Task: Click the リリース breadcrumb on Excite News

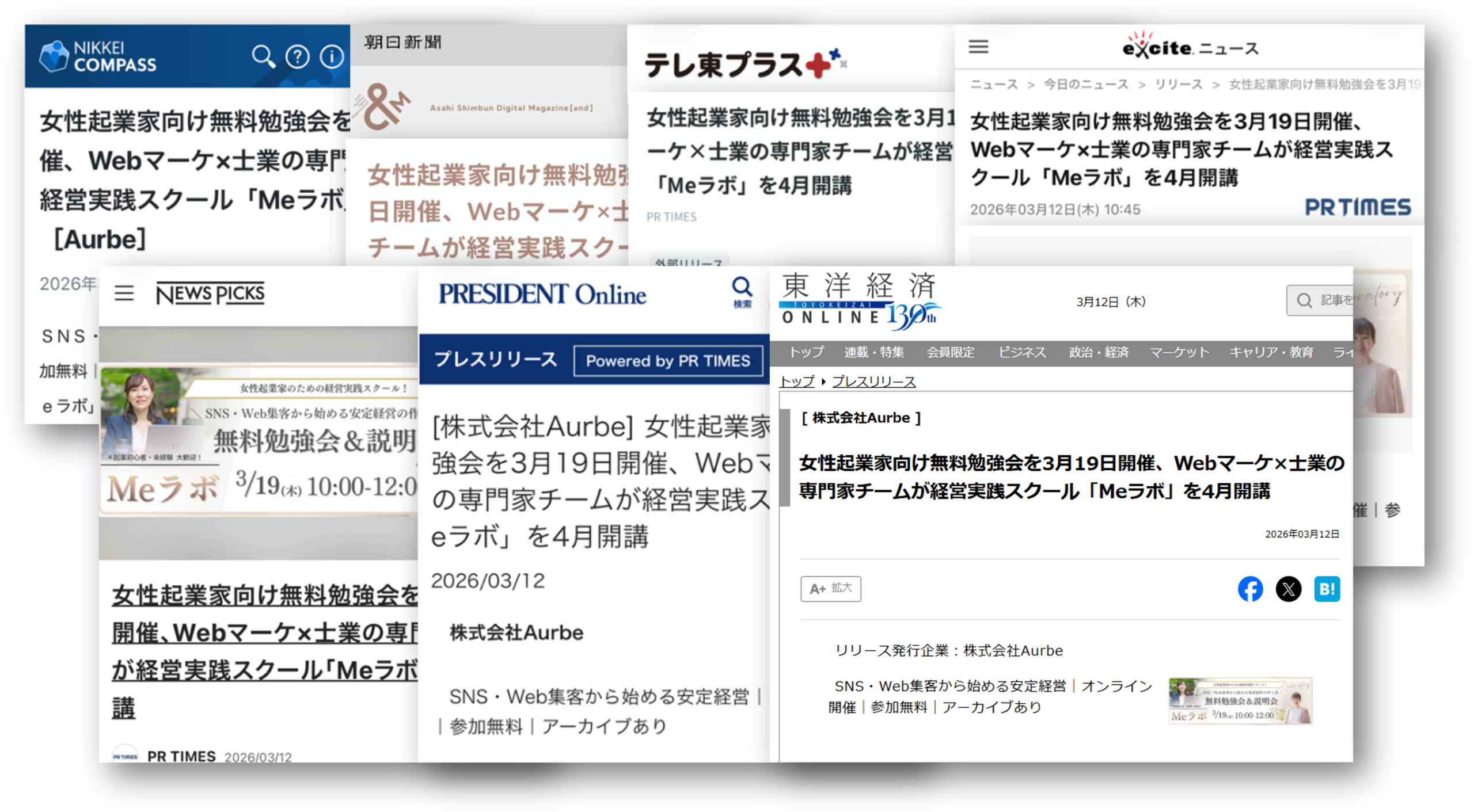Action: point(1179,85)
